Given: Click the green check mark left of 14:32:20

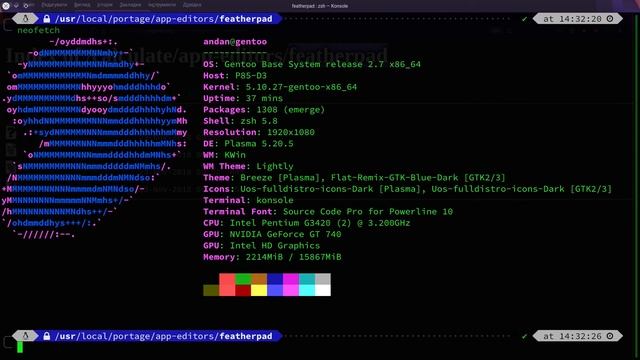Looking at the screenshot, I should (524, 19).
